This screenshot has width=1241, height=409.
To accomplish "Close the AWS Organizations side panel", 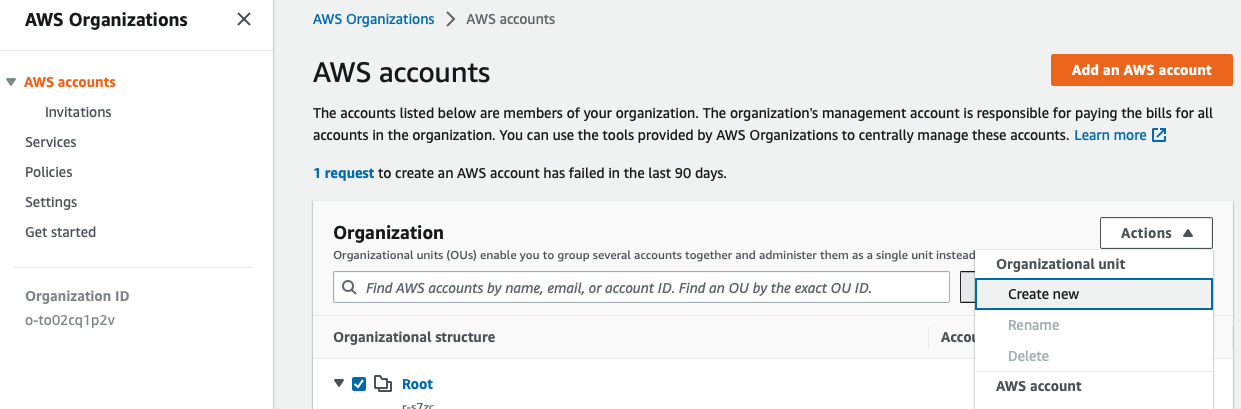I will click(244, 19).
